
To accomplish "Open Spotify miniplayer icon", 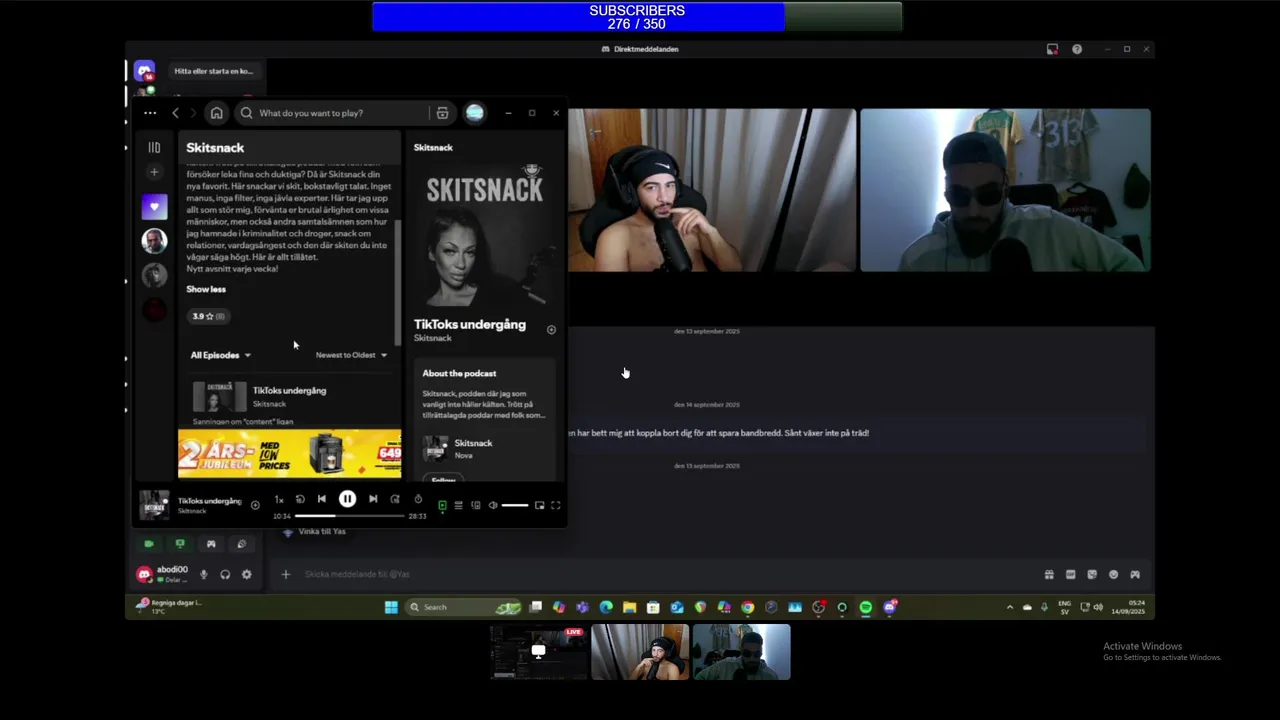I will [x=539, y=505].
